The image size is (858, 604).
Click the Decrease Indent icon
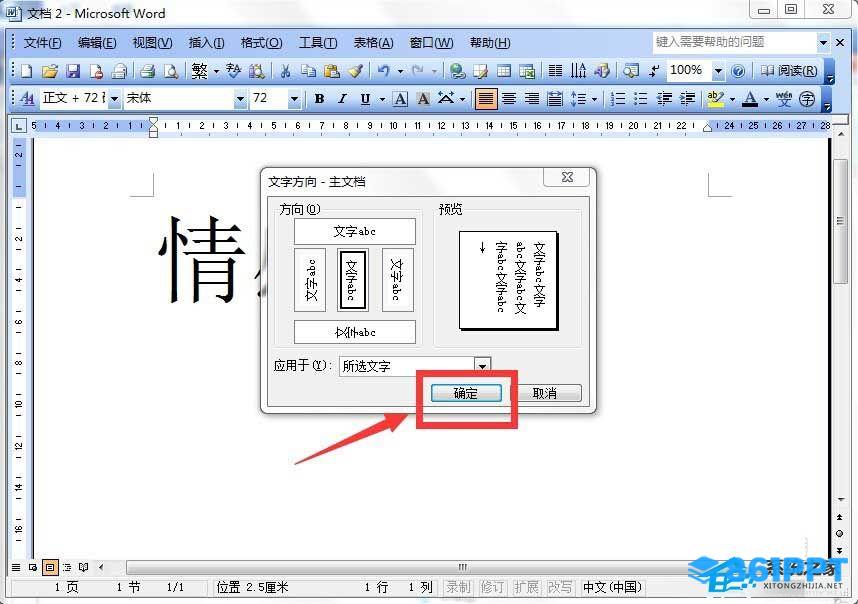(x=664, y=99)
